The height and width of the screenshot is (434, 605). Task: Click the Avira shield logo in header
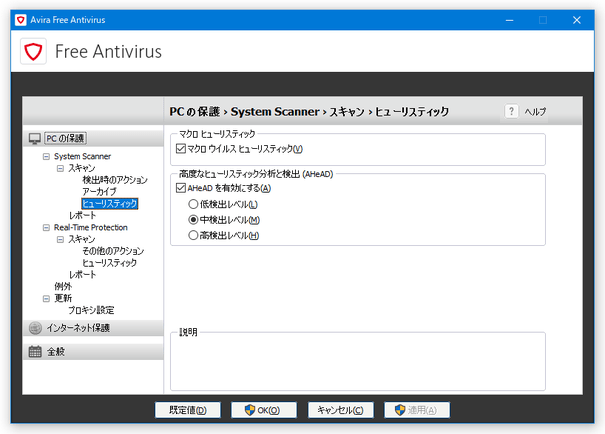tap(33, 51)
